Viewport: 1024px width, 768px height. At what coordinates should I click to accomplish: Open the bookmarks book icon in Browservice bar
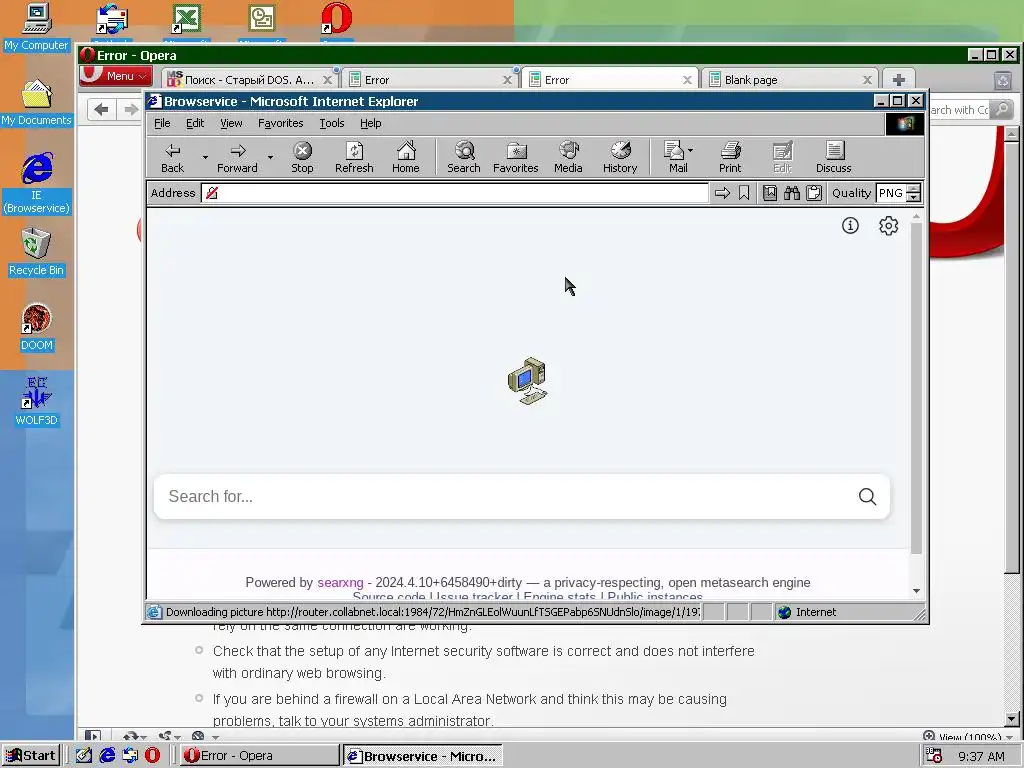click(770, 193)
